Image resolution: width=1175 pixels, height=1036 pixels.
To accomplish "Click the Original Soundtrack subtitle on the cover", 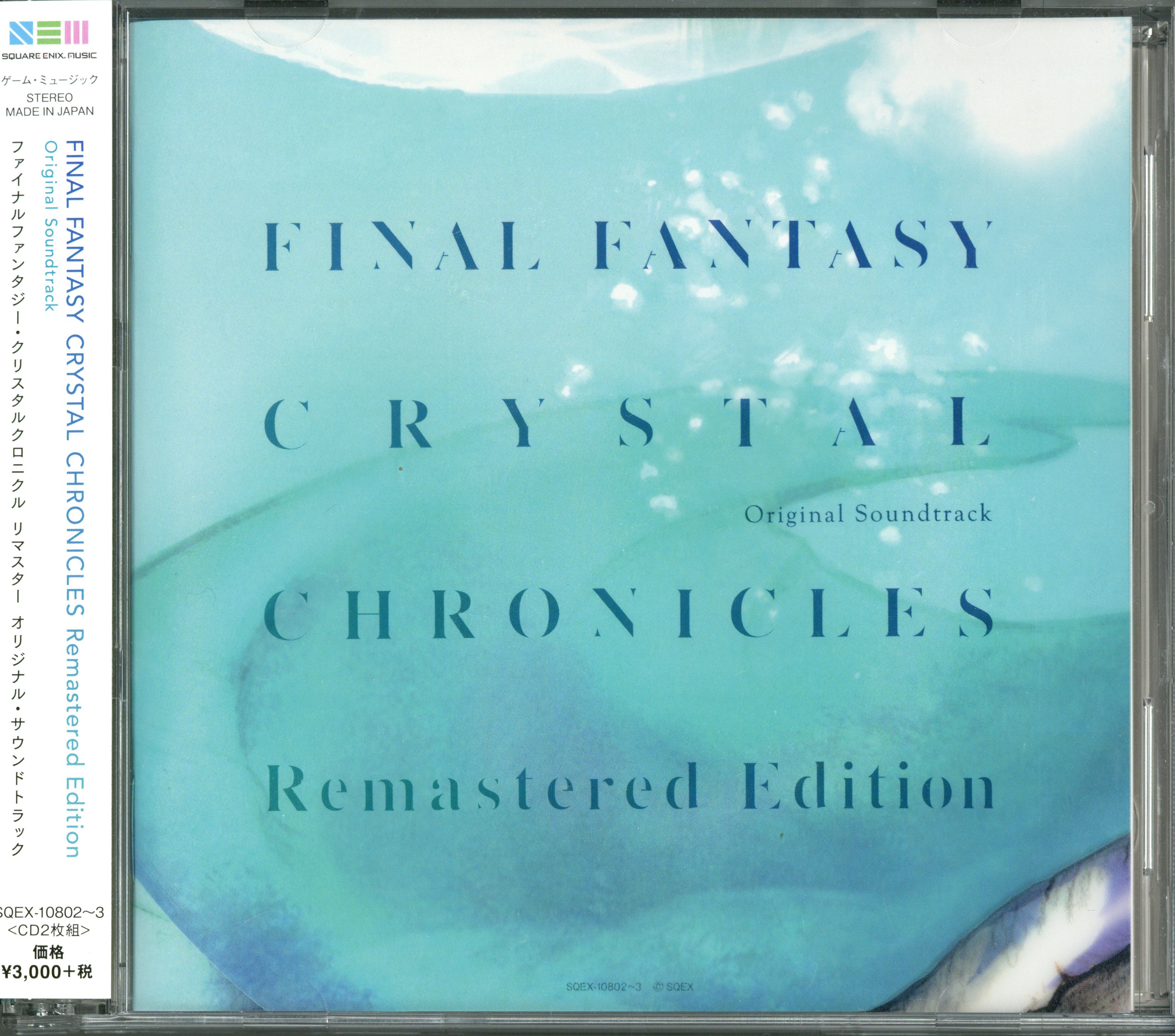I will 868,513.
